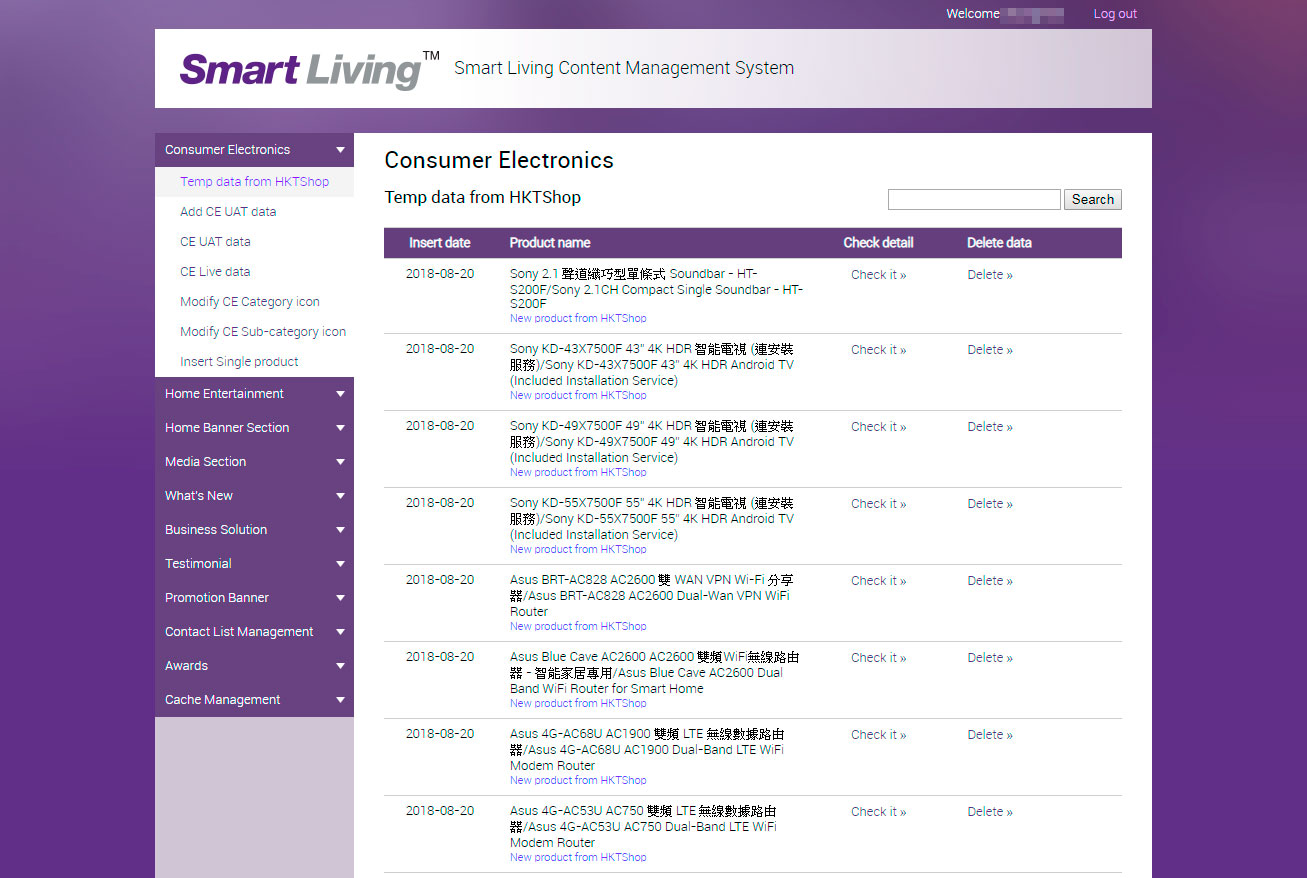Viewport: 1307px width, 878px height.
Task: Open Modify CE Category icon page
Action: [x=250, y=302]
